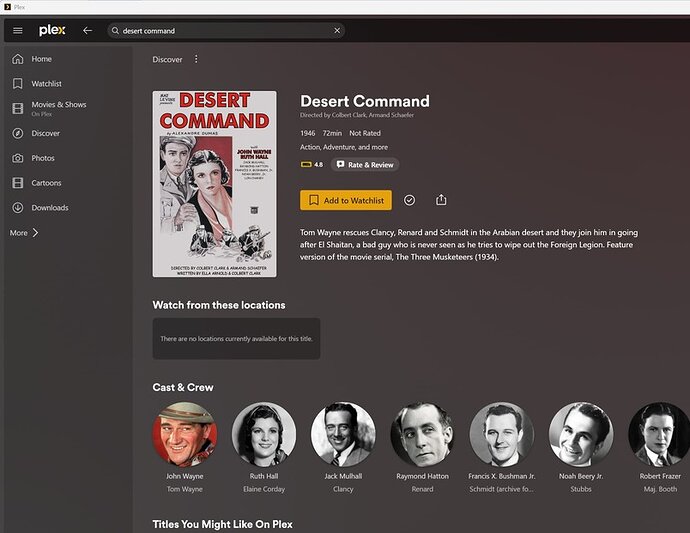Open the three-dot options menu near Discover
This screenshot has width=690, height=533.
point(196,59)
